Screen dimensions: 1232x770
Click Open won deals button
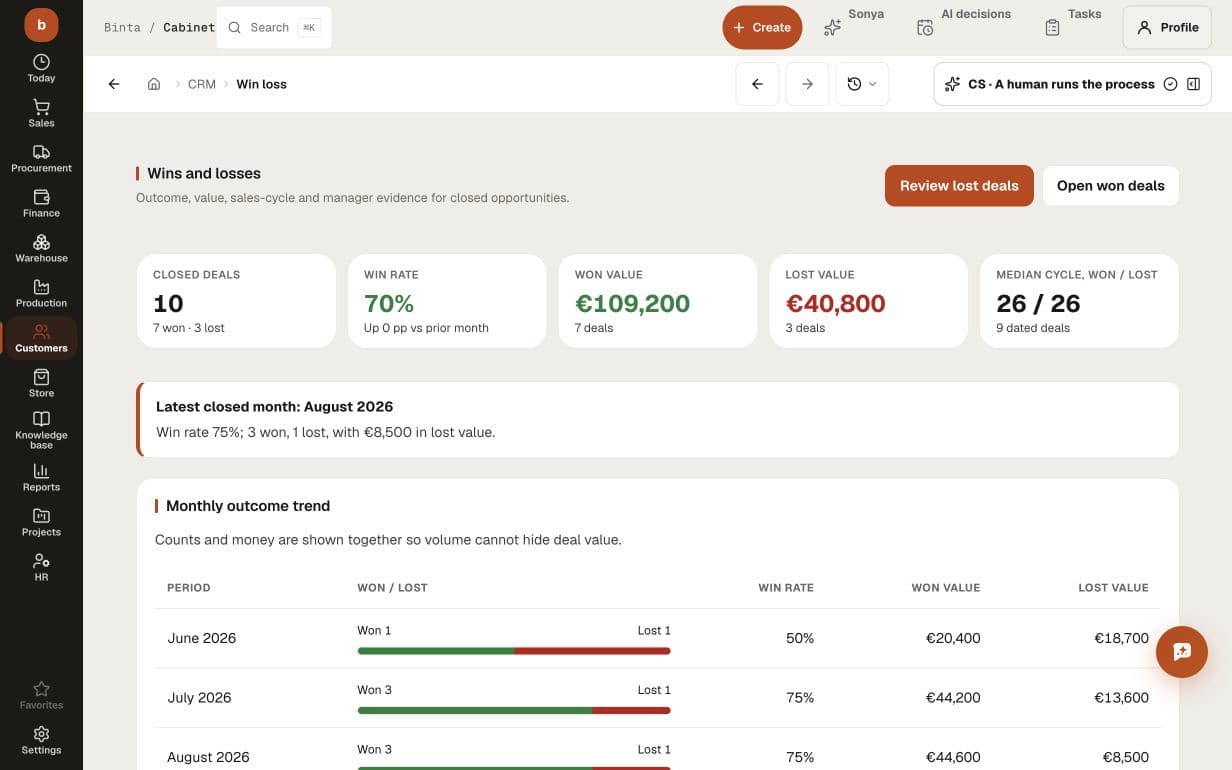tap(1111, 186)
